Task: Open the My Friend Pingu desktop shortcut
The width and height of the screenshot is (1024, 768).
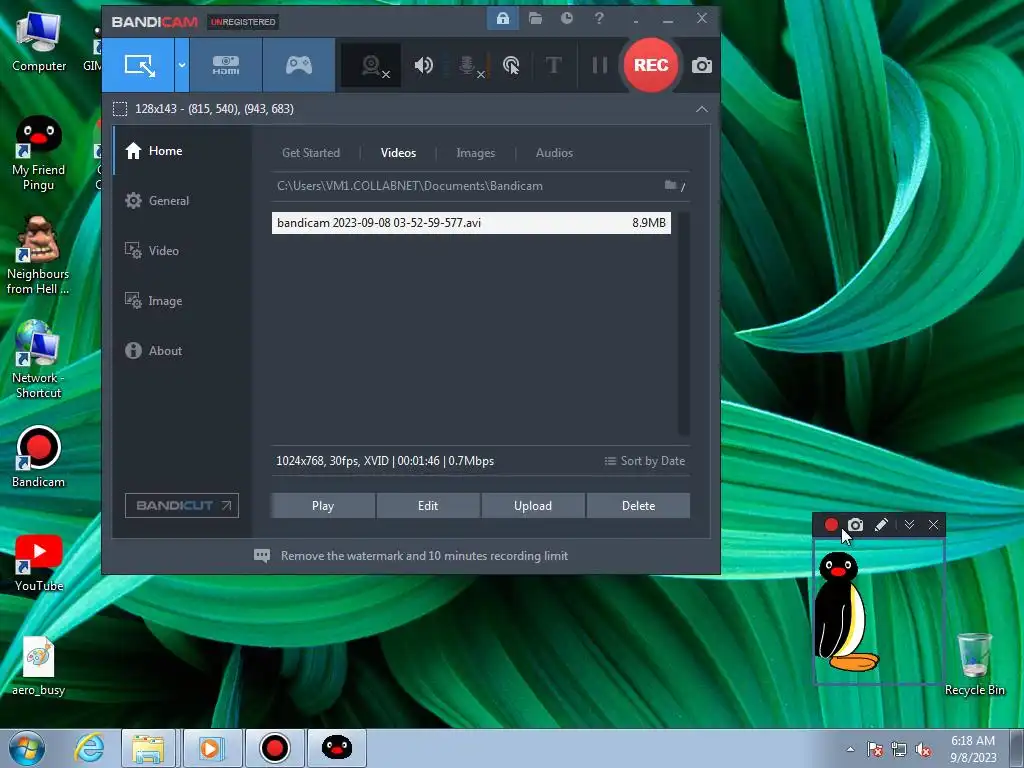Action: coord(39,153)
